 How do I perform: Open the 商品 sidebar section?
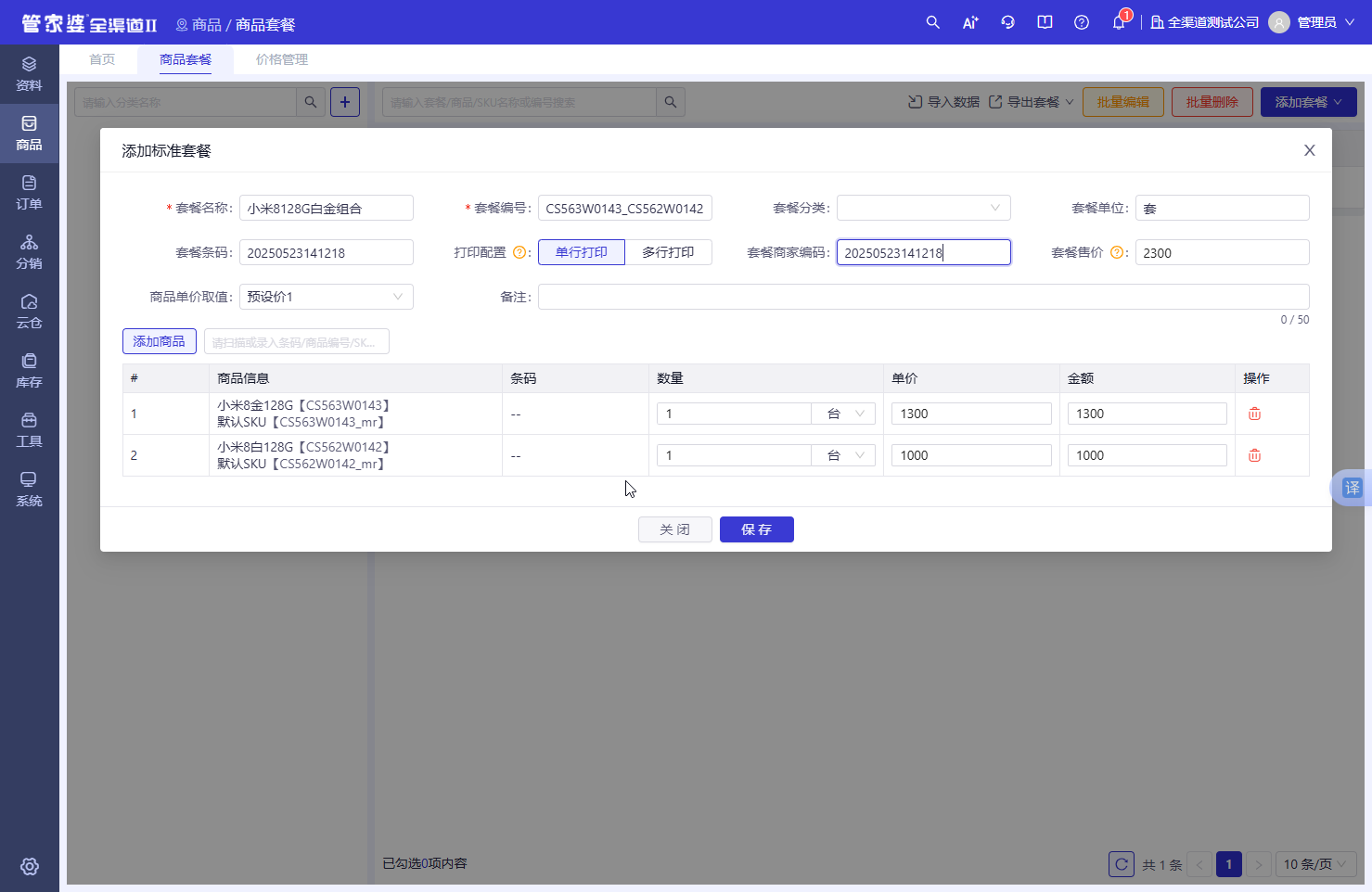coord(30,134)
